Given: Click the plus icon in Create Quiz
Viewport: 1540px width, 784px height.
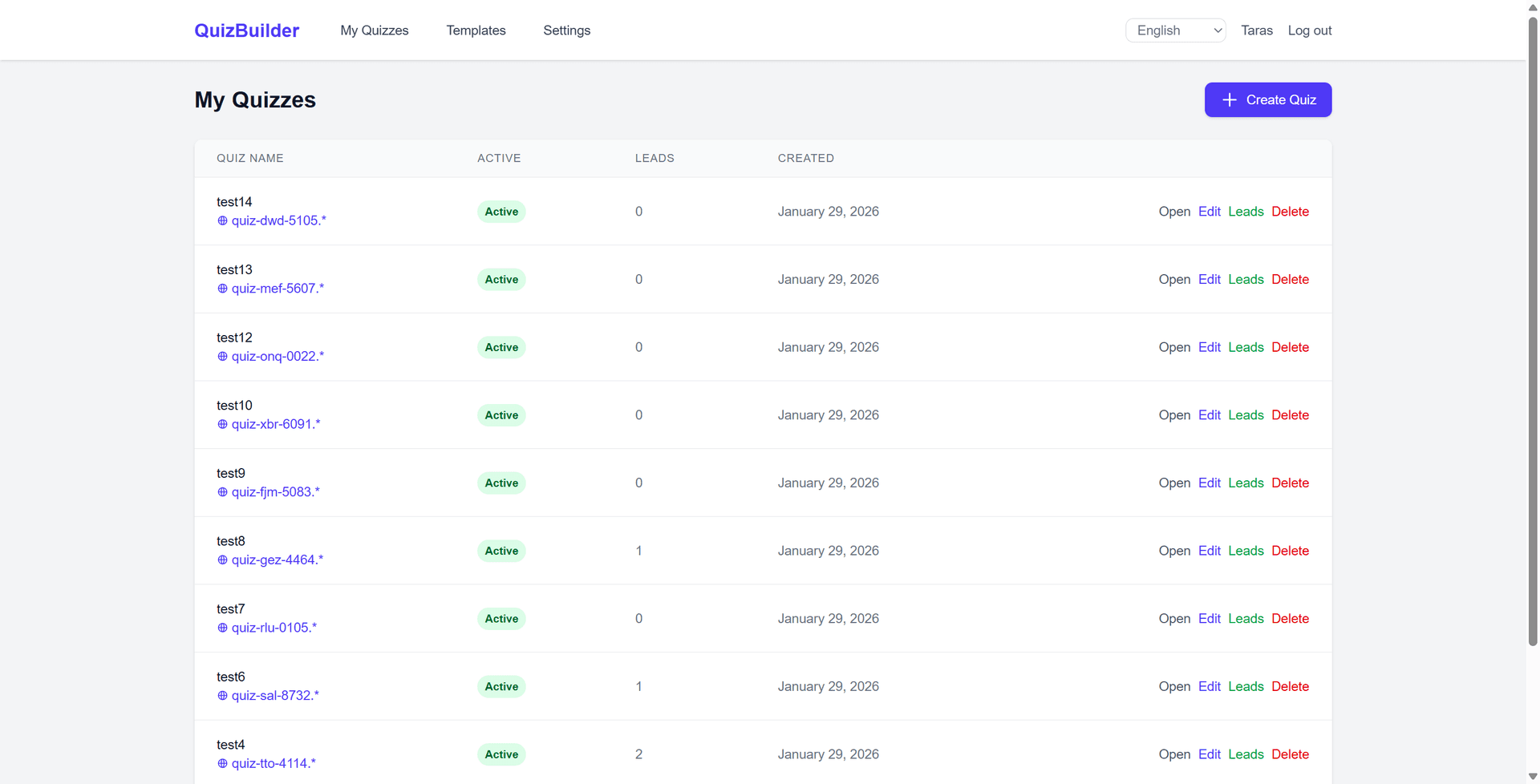Looking at the screenshot, I should [x=1229, y=100].
